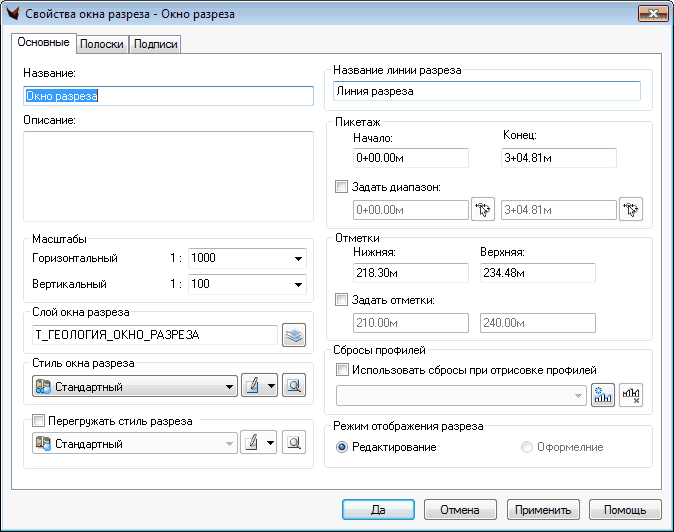Switch to the Подписи tab
This screenshot has width=674, height=532.
(155, 44)
